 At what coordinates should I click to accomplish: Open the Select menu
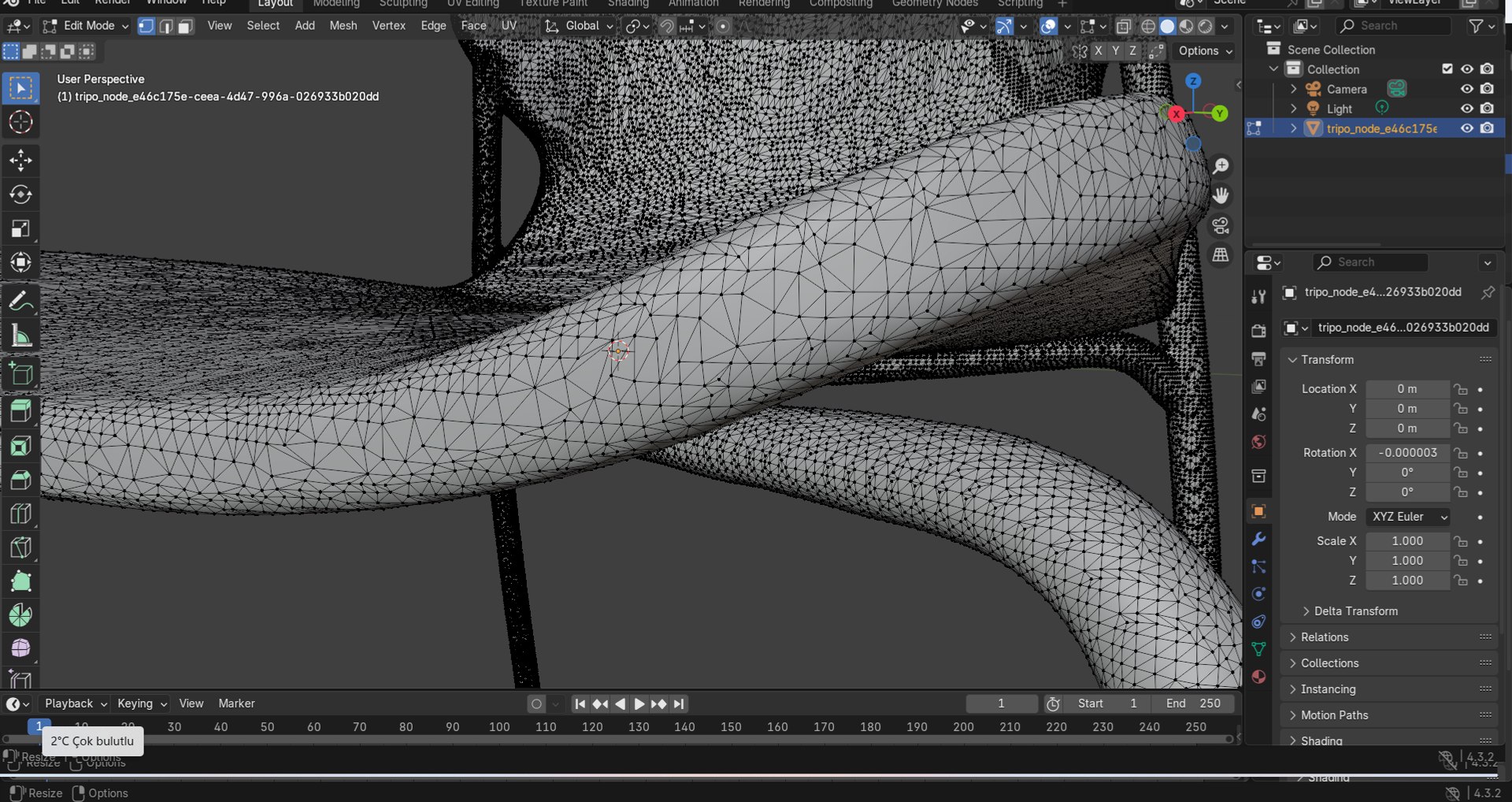(263, 26)
